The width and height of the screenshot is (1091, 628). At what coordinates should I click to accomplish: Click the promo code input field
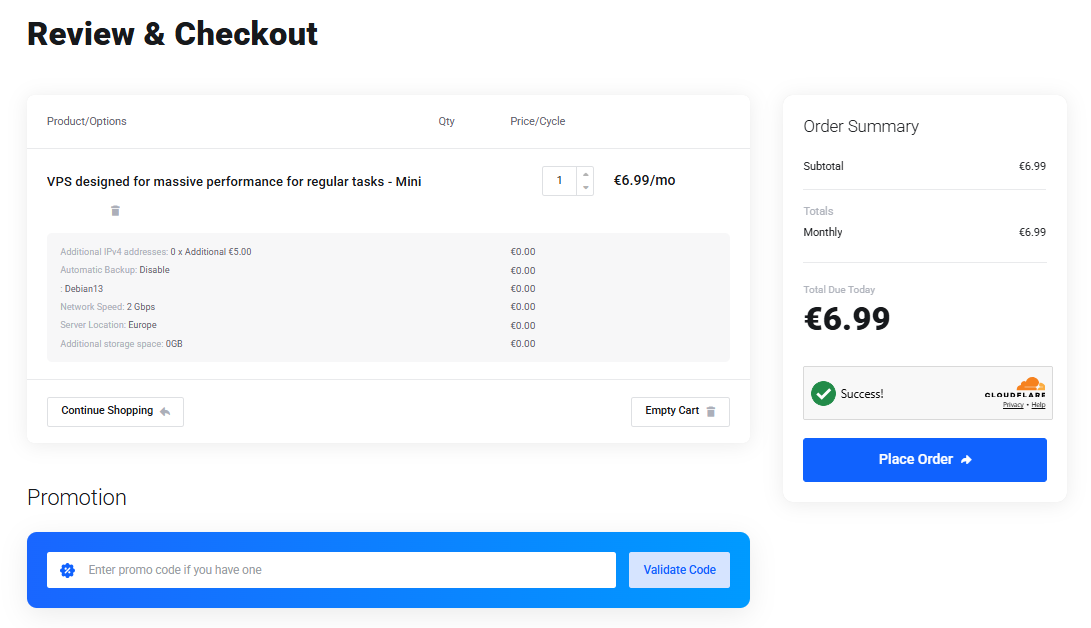(331, 570)
